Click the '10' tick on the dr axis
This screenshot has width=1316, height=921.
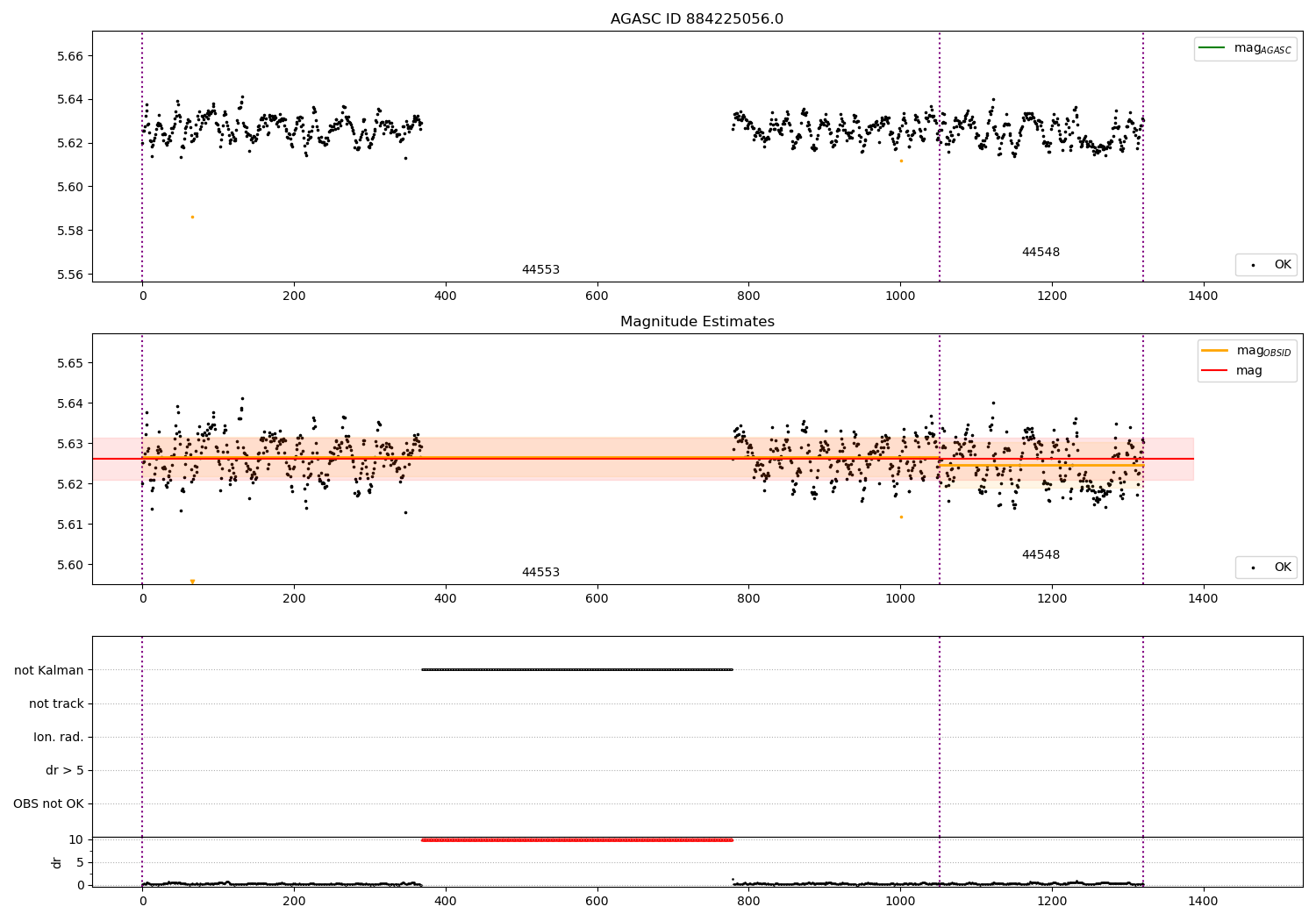tap(76, 839)
